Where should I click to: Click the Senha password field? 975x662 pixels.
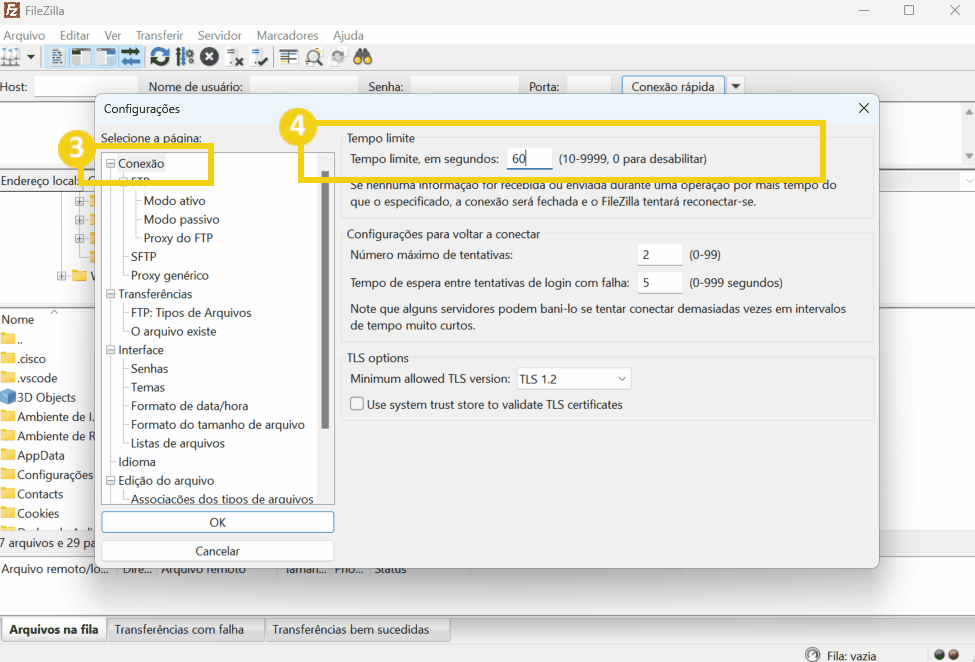[464, 86]
